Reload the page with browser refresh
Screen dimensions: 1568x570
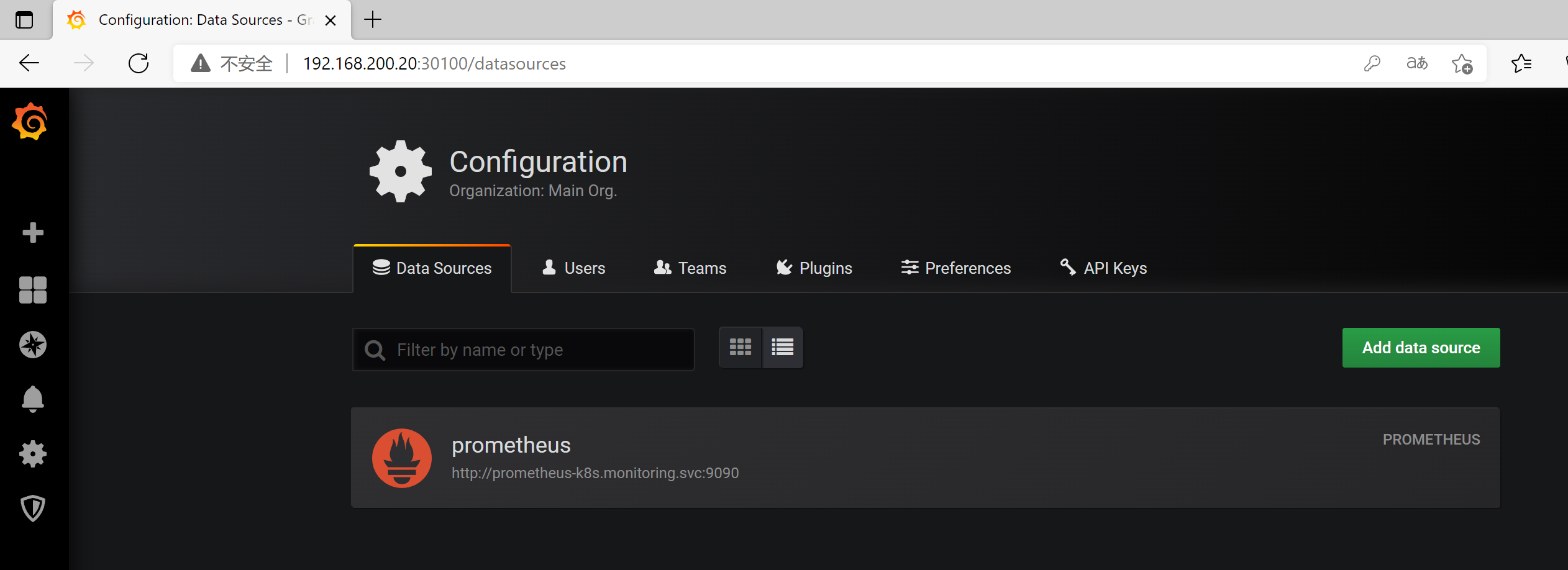138,63
